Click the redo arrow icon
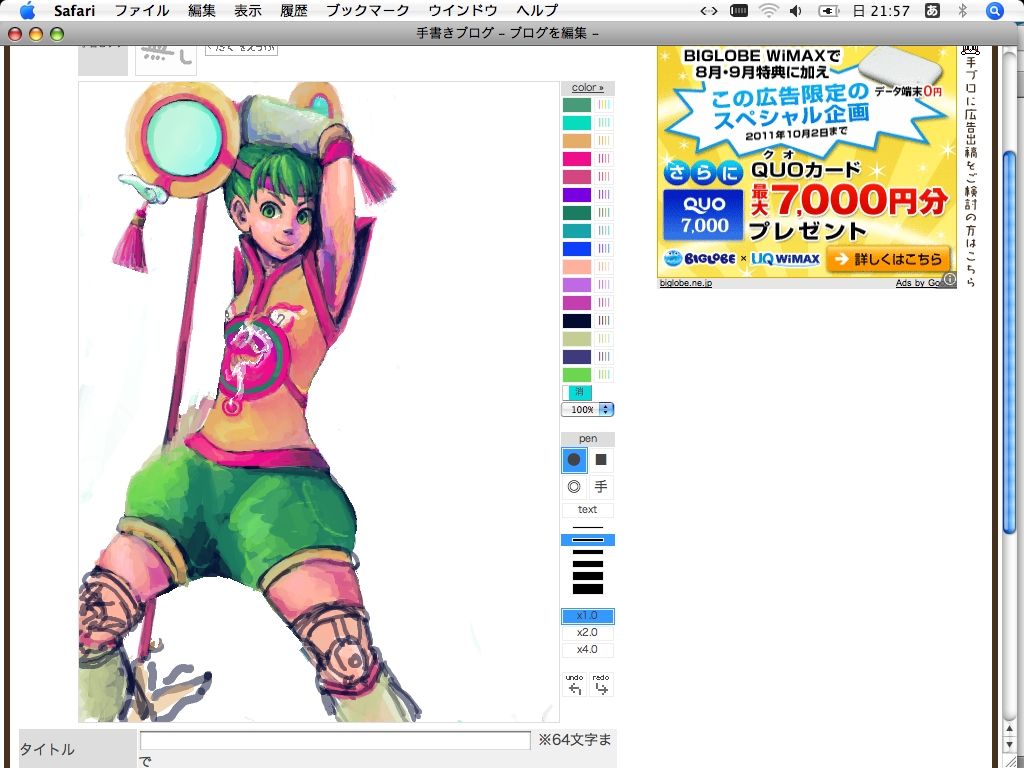 pyautogui.click(x=601, y=686)
